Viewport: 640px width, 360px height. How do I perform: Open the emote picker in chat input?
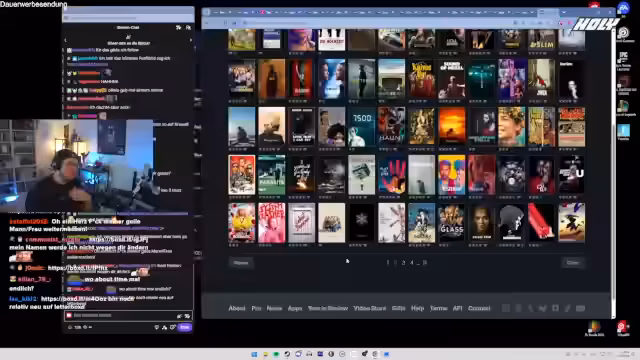[x=187, y=316]
